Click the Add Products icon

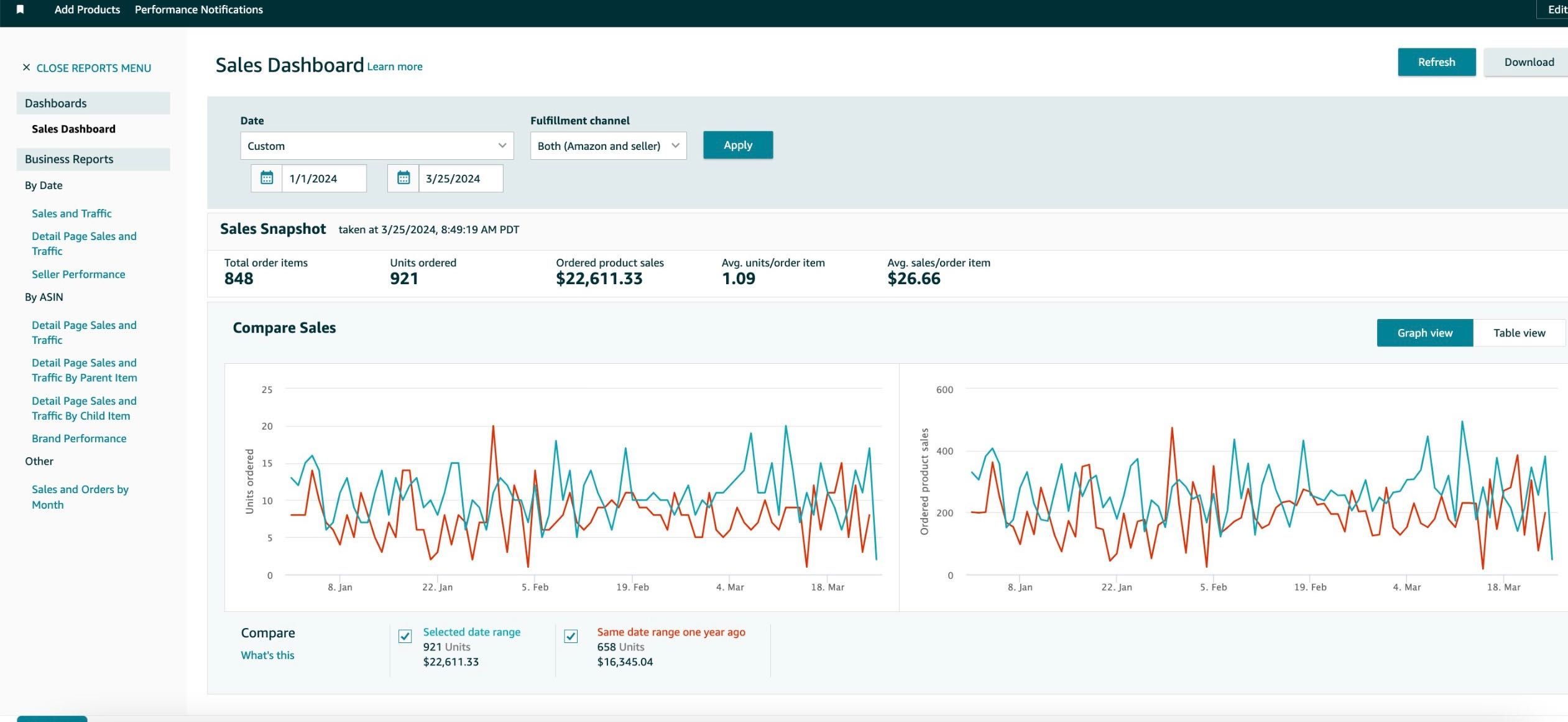(x=87, y=9)
